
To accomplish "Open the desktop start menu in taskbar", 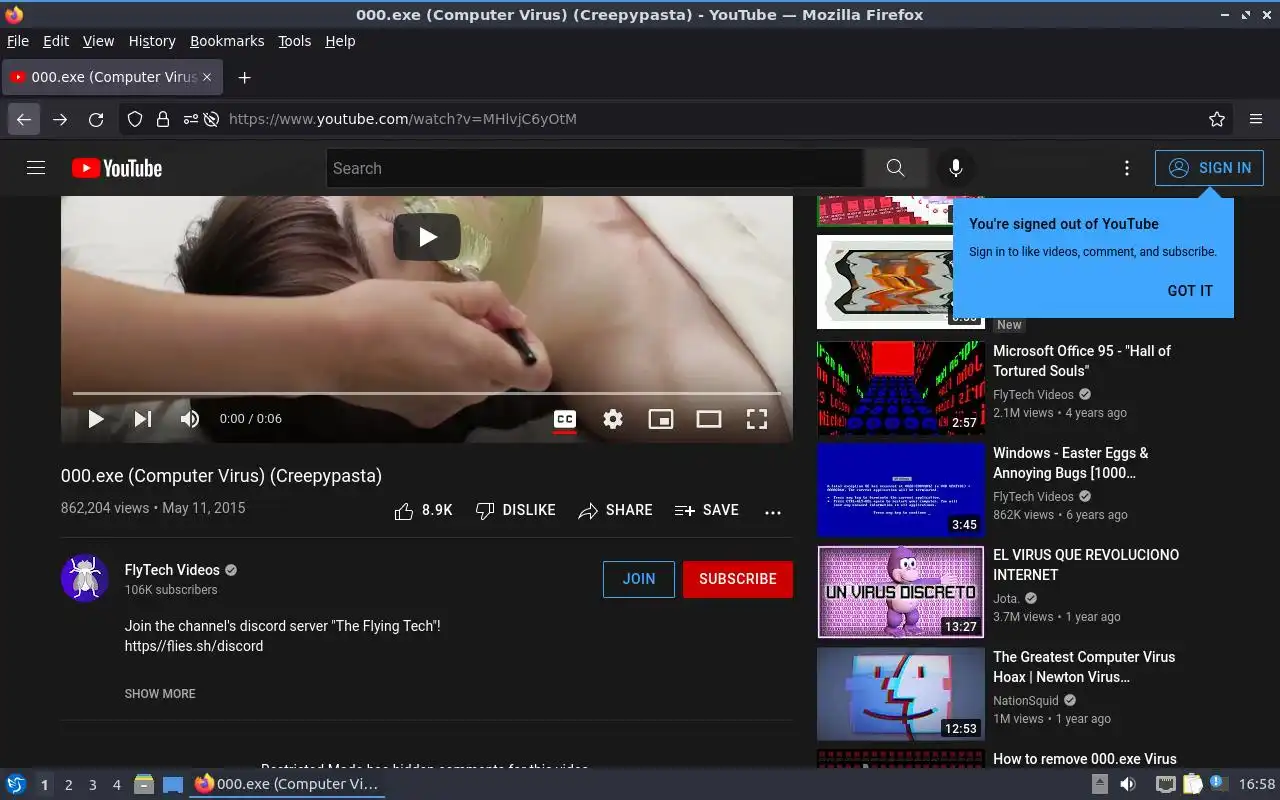I will pyautogui.click(x=16, y=784).
